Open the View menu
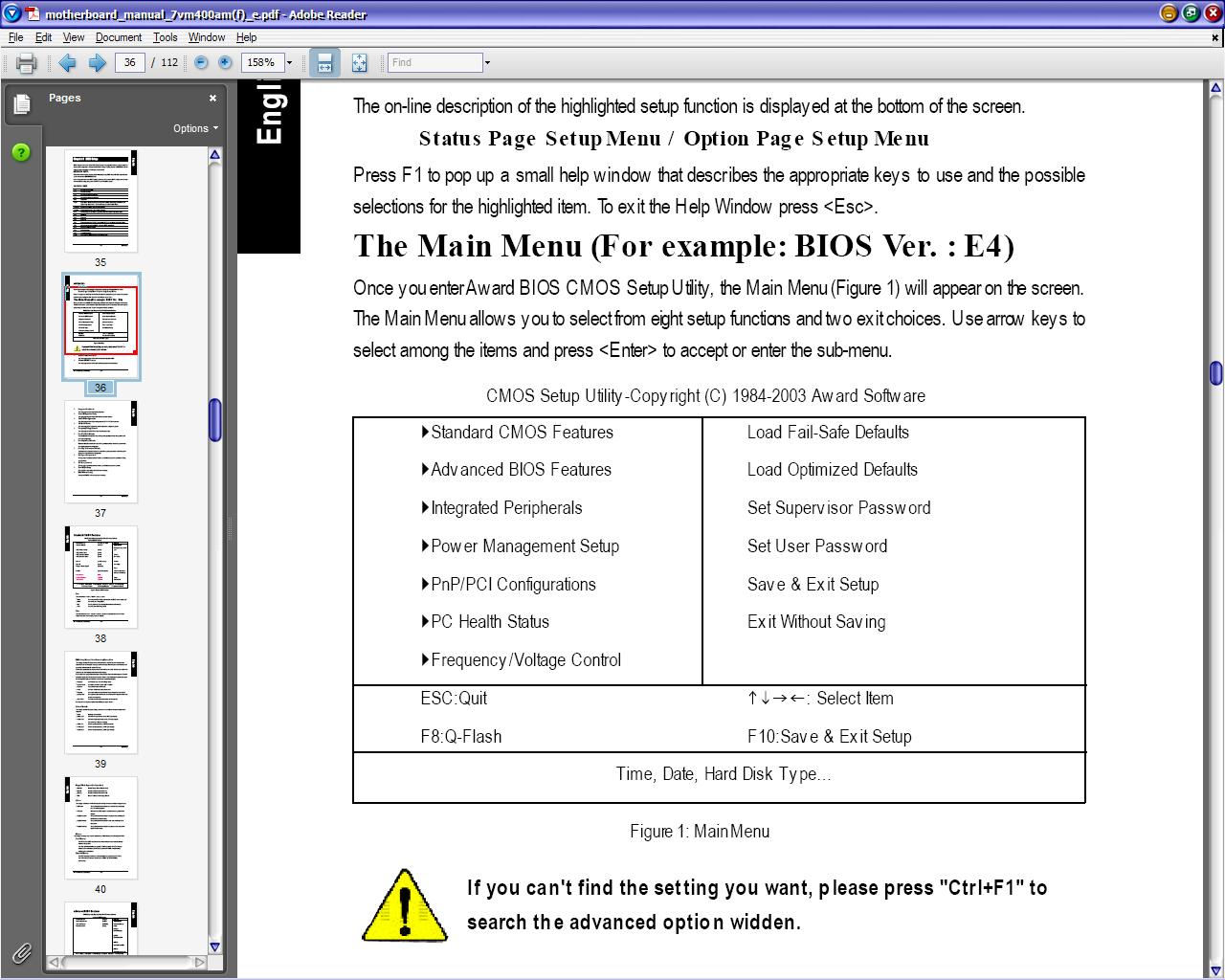 (74, 37)
